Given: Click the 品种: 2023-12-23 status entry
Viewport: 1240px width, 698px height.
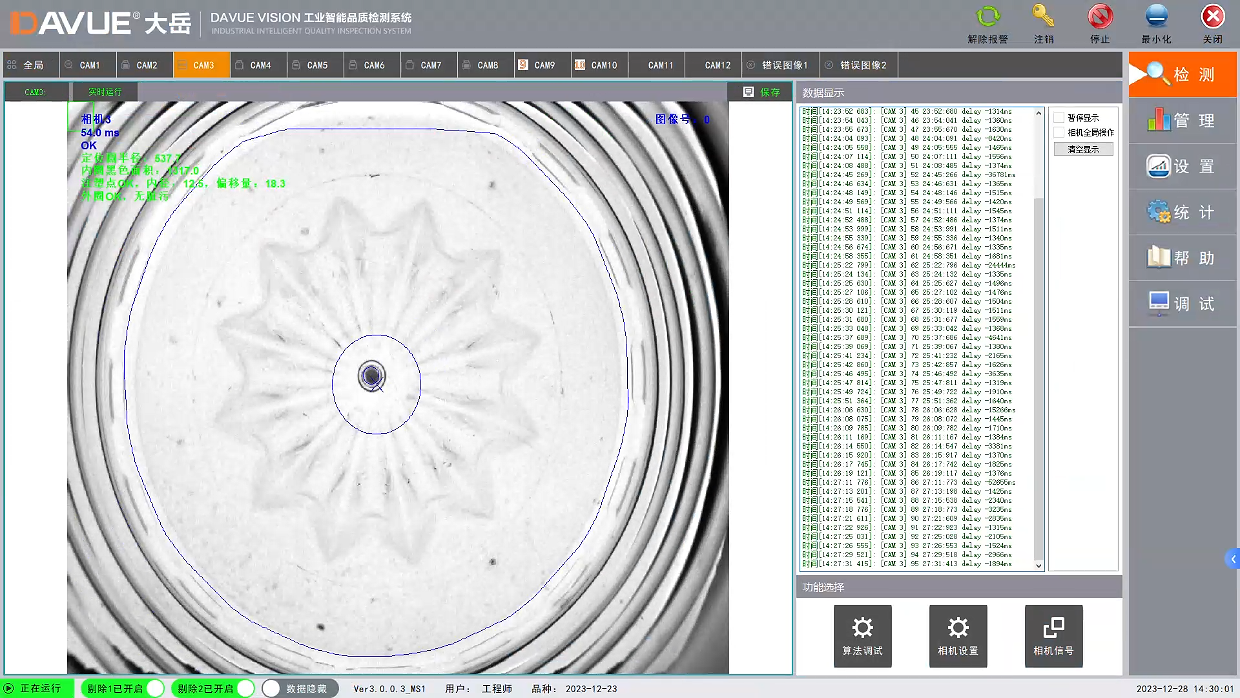Looking at the screenshot, I should [574, 689].
